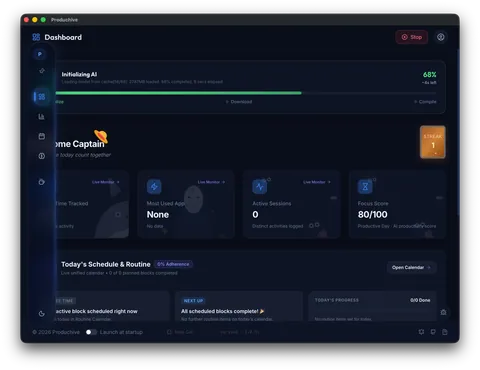Click the first footer icon at bottom right
480x370 pixels.
click(421, 332)
